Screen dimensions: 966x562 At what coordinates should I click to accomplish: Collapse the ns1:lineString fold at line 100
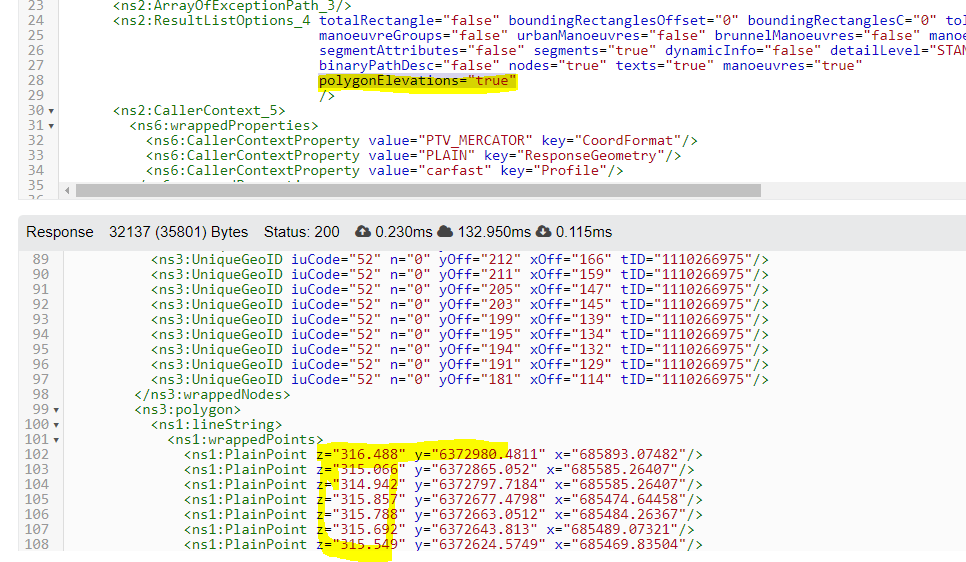[55, 425]
